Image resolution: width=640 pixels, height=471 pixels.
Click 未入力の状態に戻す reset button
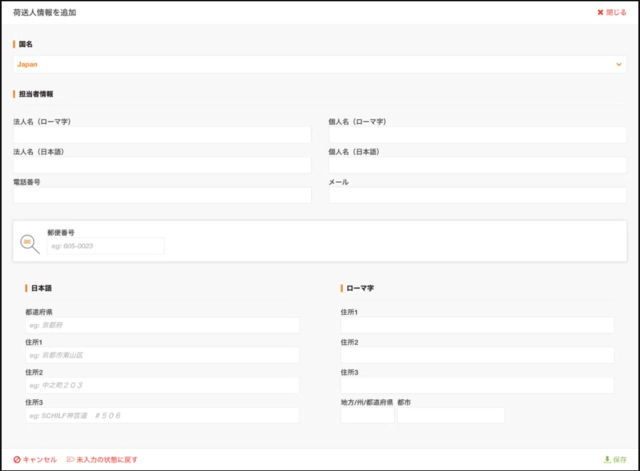click(x=102, y=459)
